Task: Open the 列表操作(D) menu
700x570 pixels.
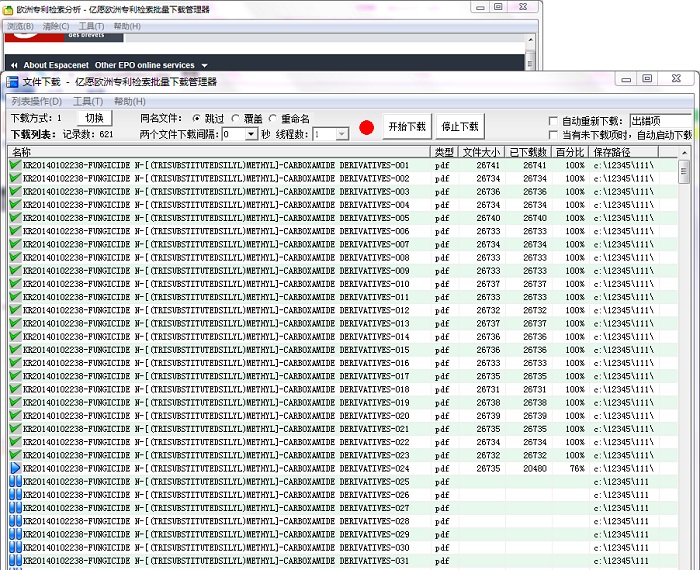Action: [37, 101]
